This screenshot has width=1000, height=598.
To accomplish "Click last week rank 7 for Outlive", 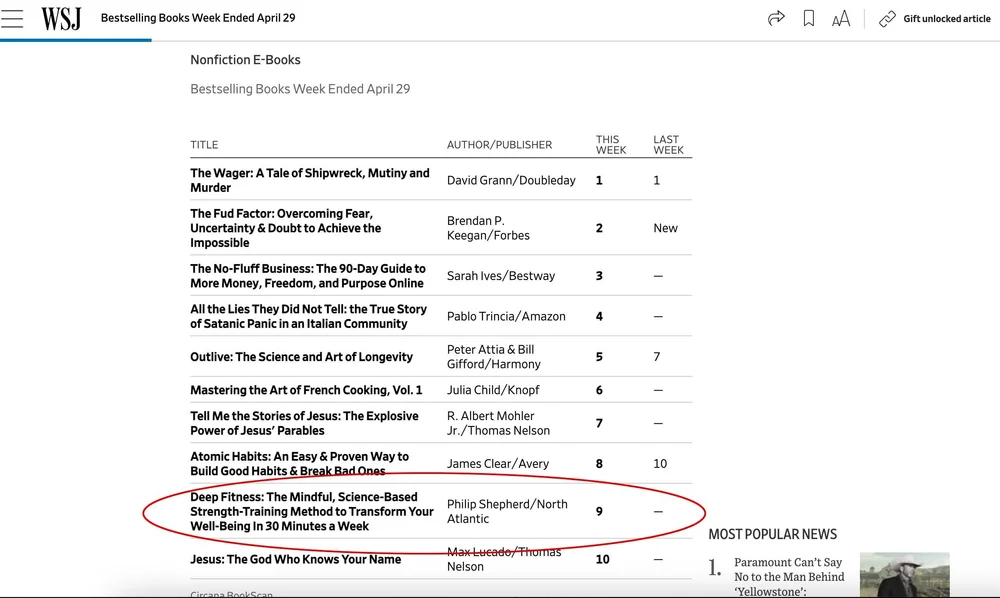I will [x=656, y=357].
